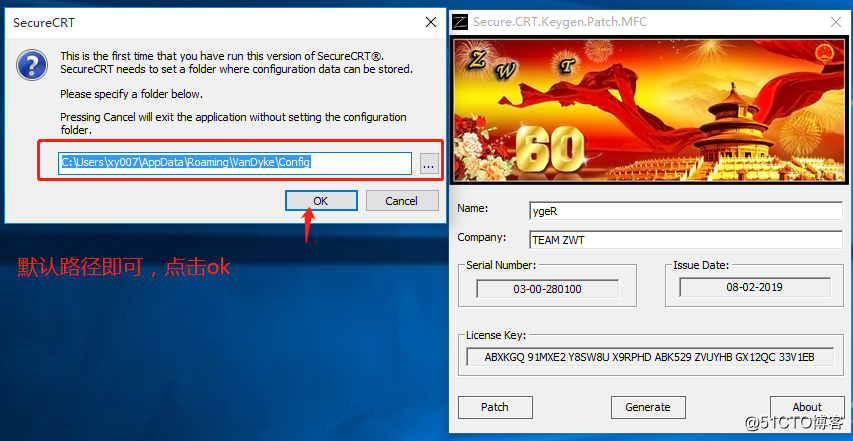This screenshot has width=853, height=441.
Task: Click the Company field containing TEAM ZWT
Action: point(686,240)
